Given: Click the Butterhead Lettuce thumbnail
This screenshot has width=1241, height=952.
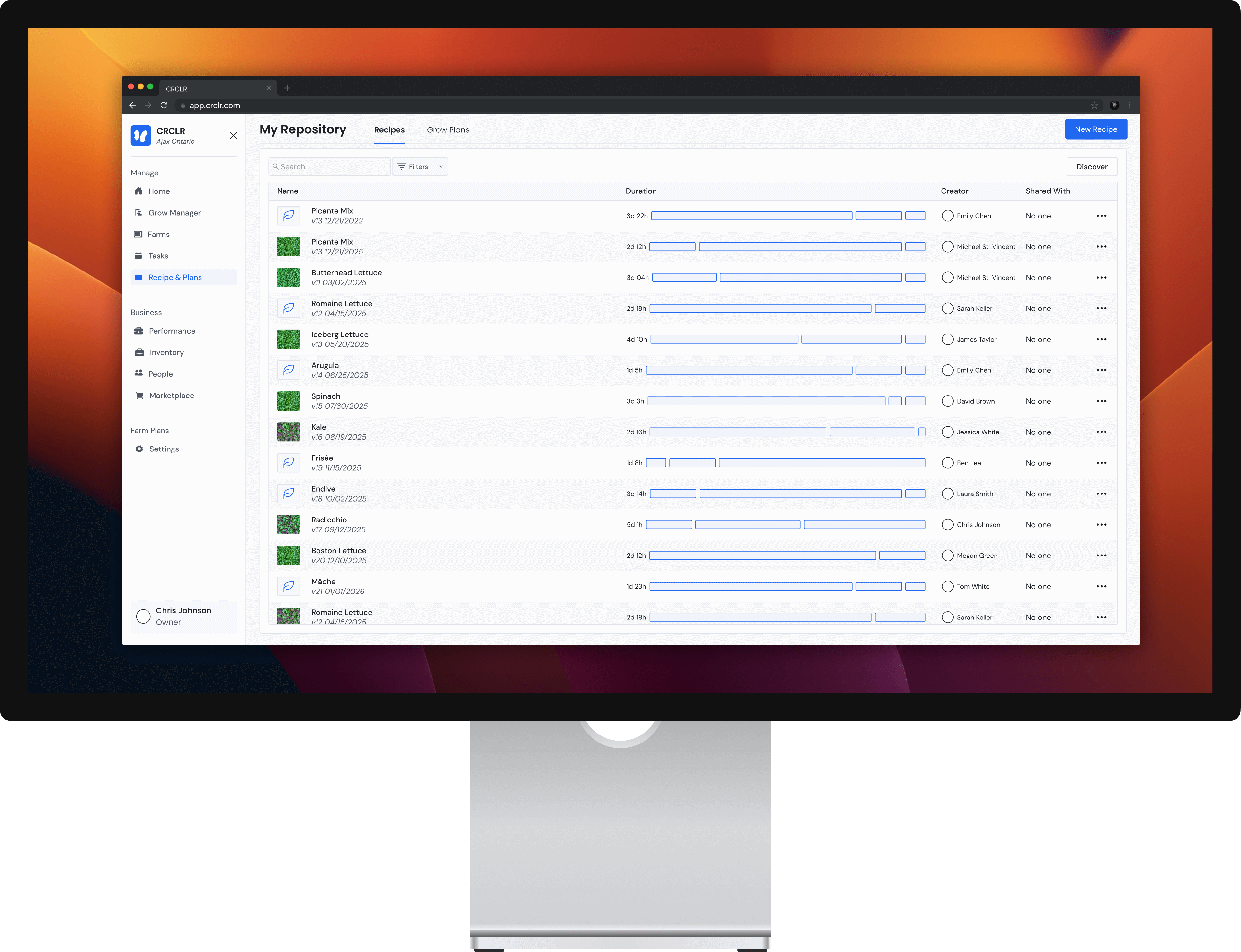Looking at the screenshot, I should click(289, 278).
